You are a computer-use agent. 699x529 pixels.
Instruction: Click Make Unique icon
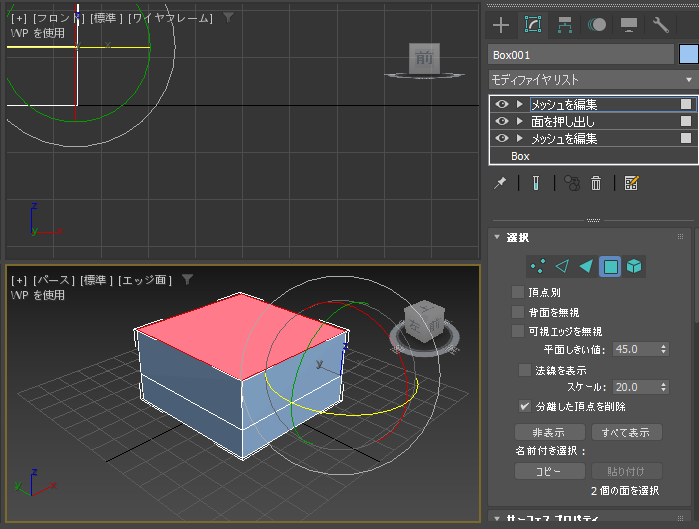click(572, 183)
